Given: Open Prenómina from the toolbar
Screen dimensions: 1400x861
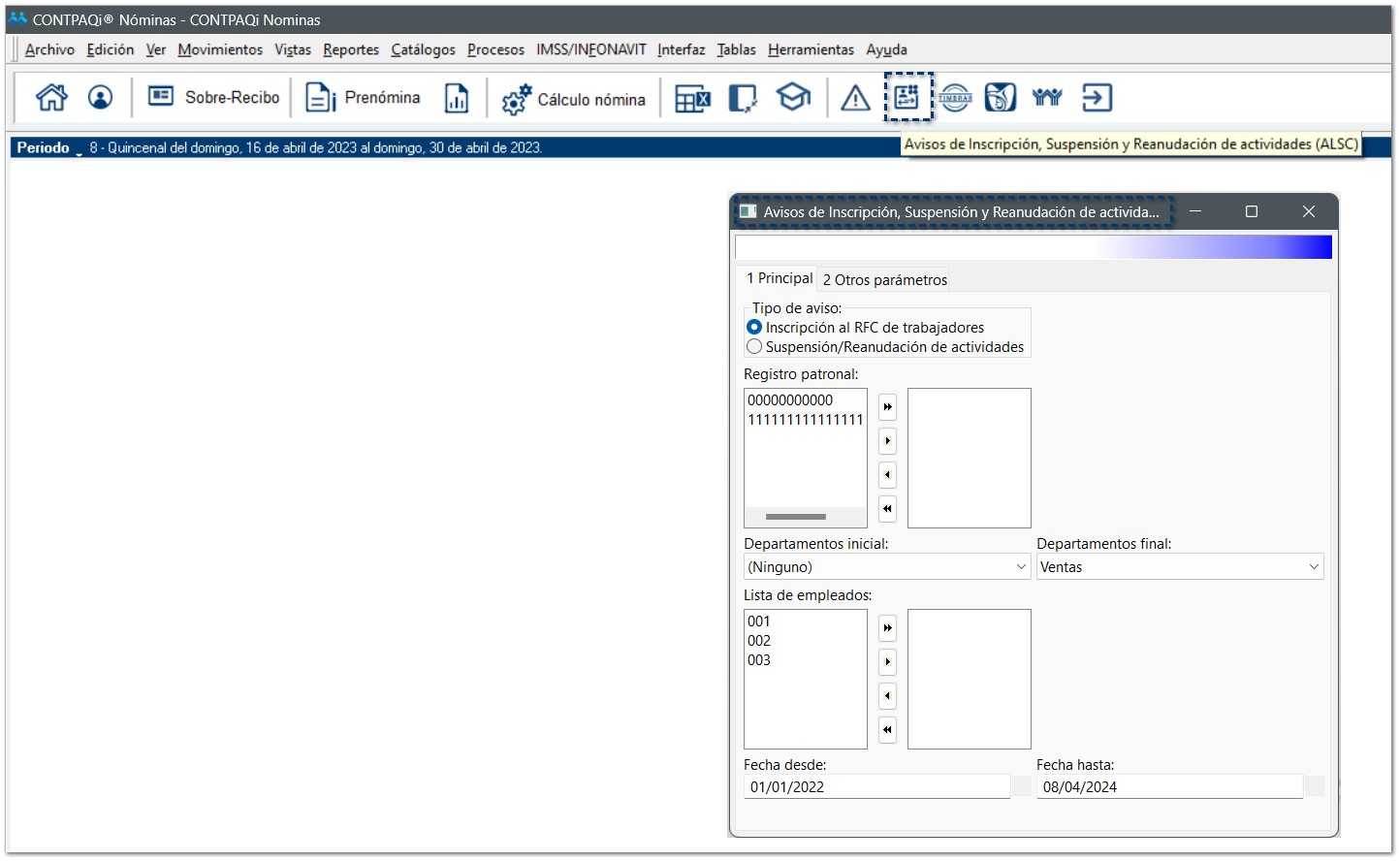Looking at the screenshot, I should coord(363,97).
